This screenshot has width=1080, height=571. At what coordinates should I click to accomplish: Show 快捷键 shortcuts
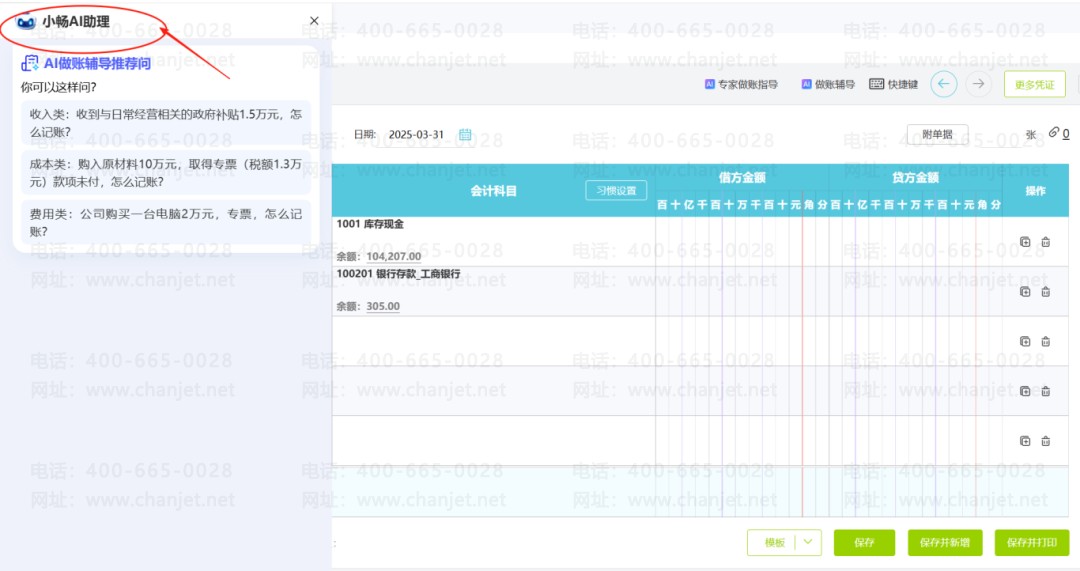[893, 84]
